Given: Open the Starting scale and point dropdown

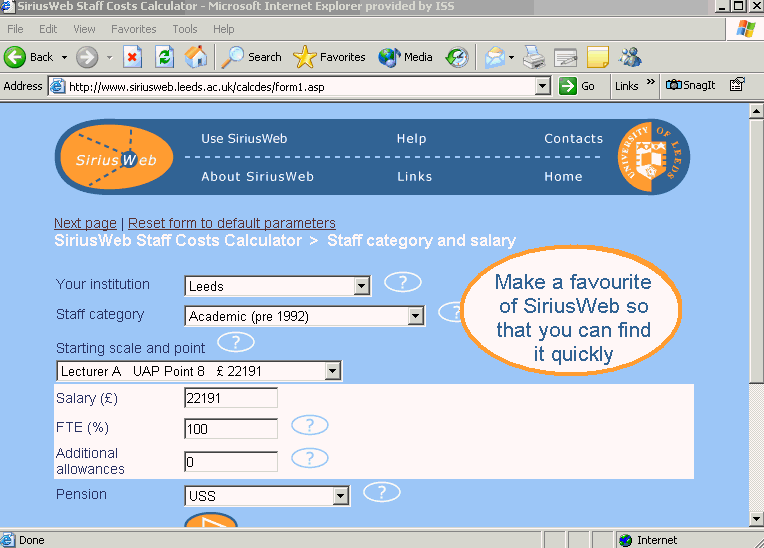Looking at the screenshot, I should (x=198, y=372).
